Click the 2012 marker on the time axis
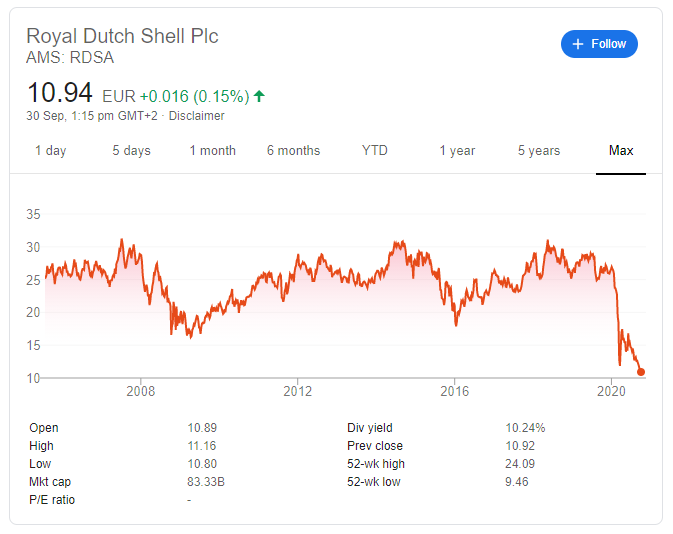Viewport: 673px width, 534px height. 297,391
